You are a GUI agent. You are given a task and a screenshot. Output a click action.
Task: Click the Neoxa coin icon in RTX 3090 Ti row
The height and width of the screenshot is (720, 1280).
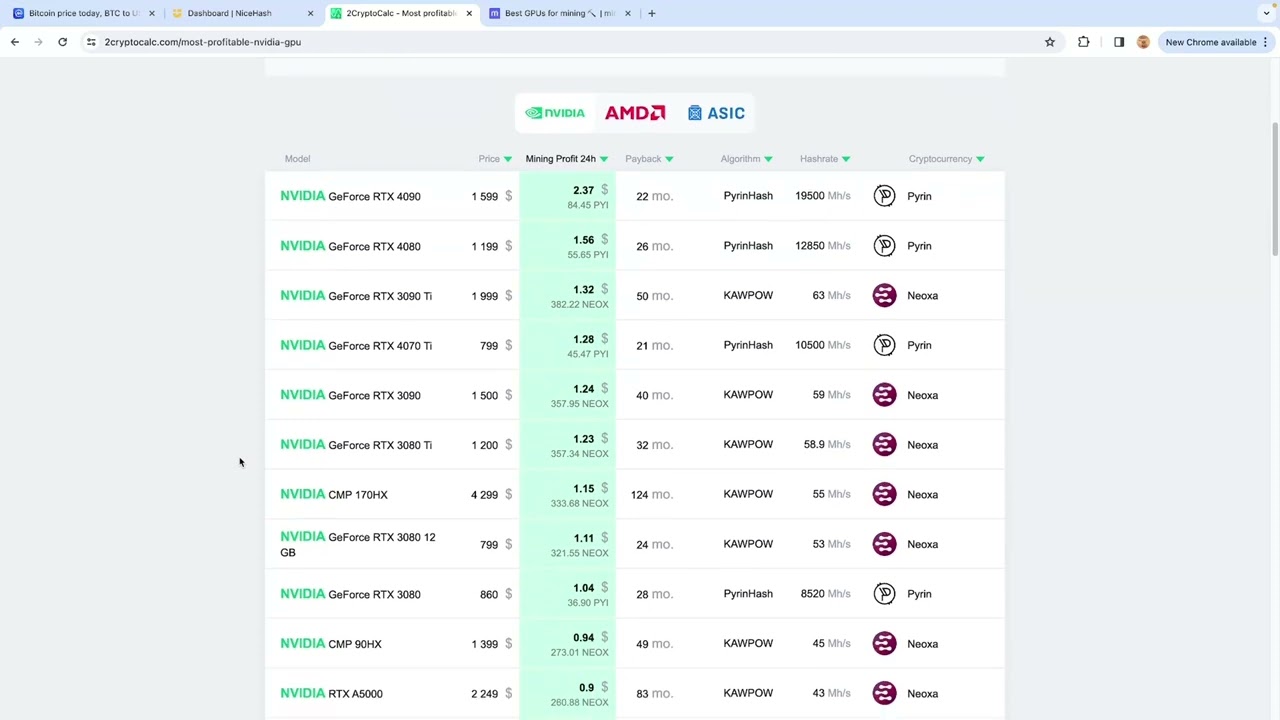(x=884, y=295)
